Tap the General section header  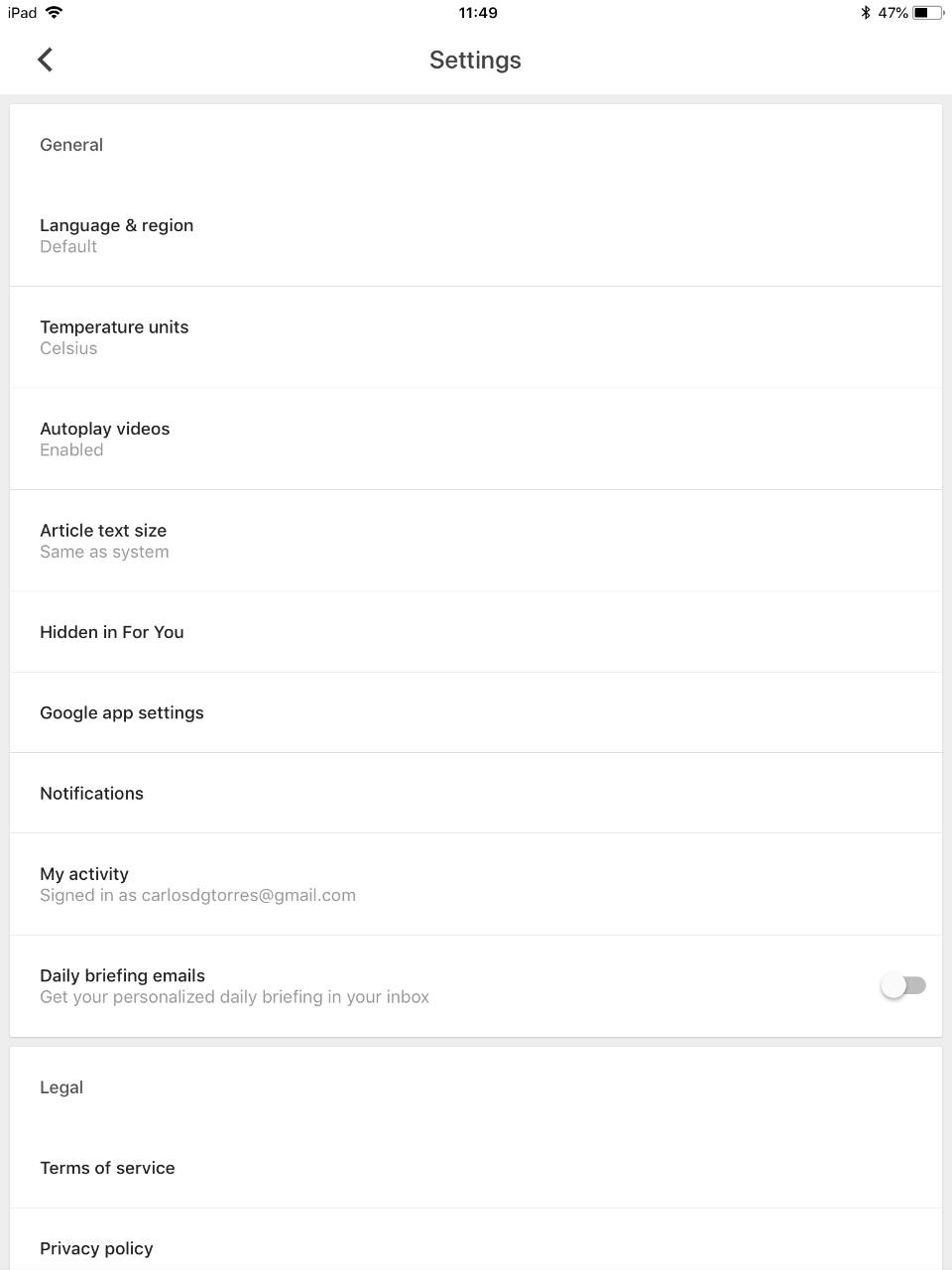[x=71, y=145]
